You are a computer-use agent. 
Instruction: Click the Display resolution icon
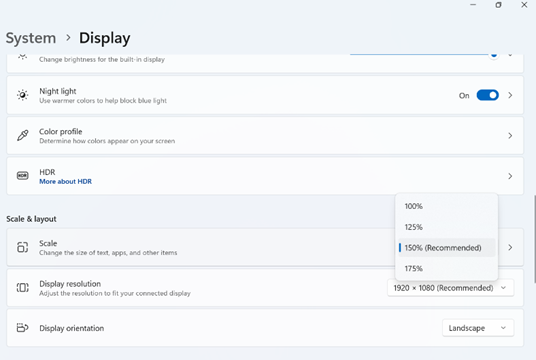(23, 288)
